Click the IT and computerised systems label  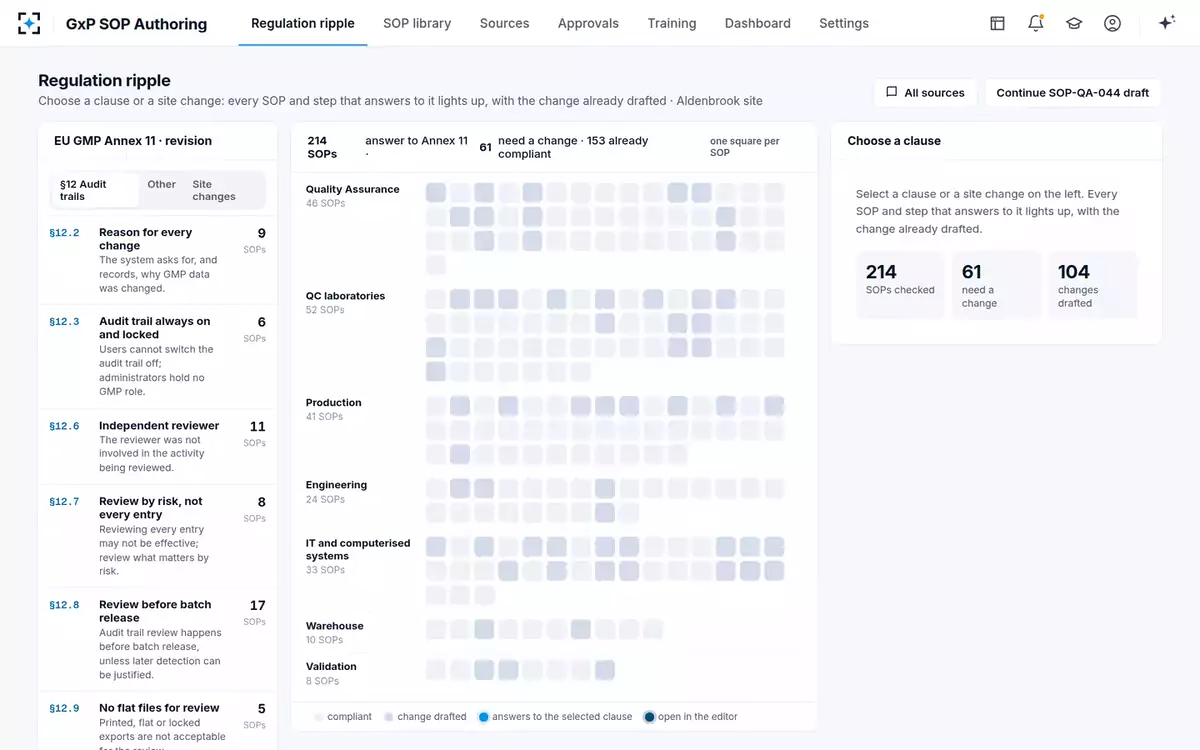tap(358, 550)
